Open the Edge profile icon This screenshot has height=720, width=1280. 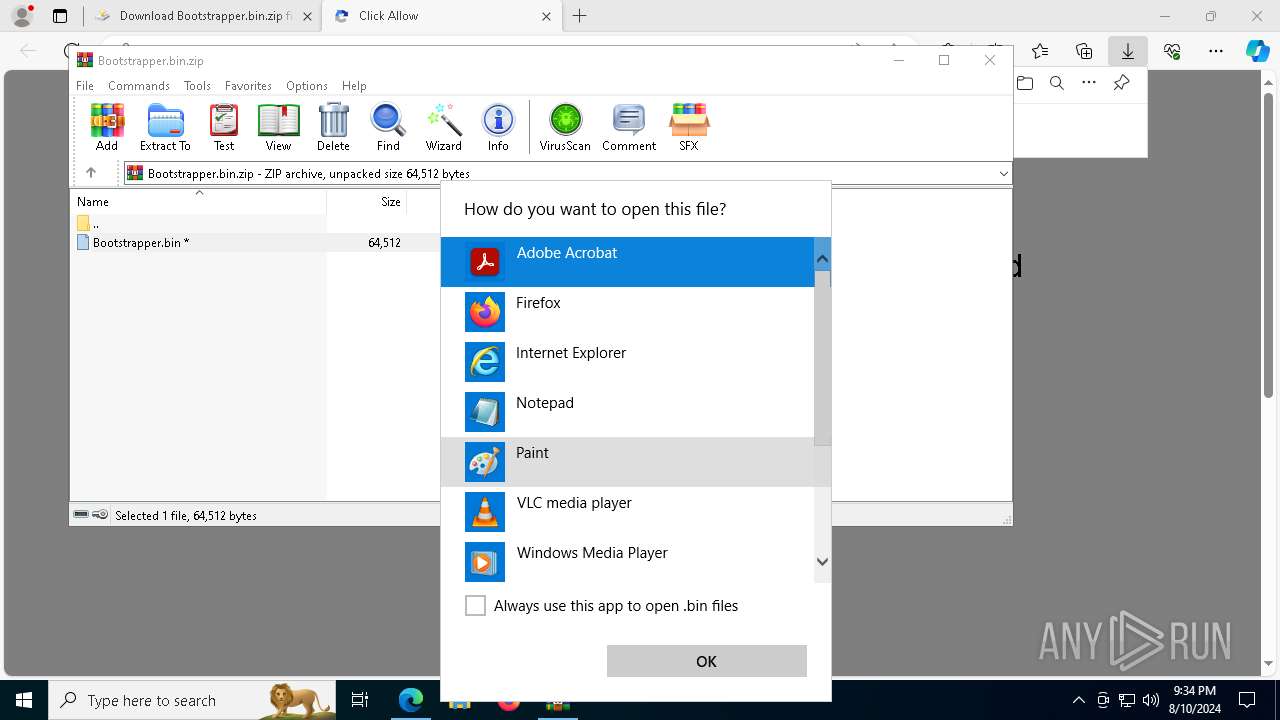point(22,16)
